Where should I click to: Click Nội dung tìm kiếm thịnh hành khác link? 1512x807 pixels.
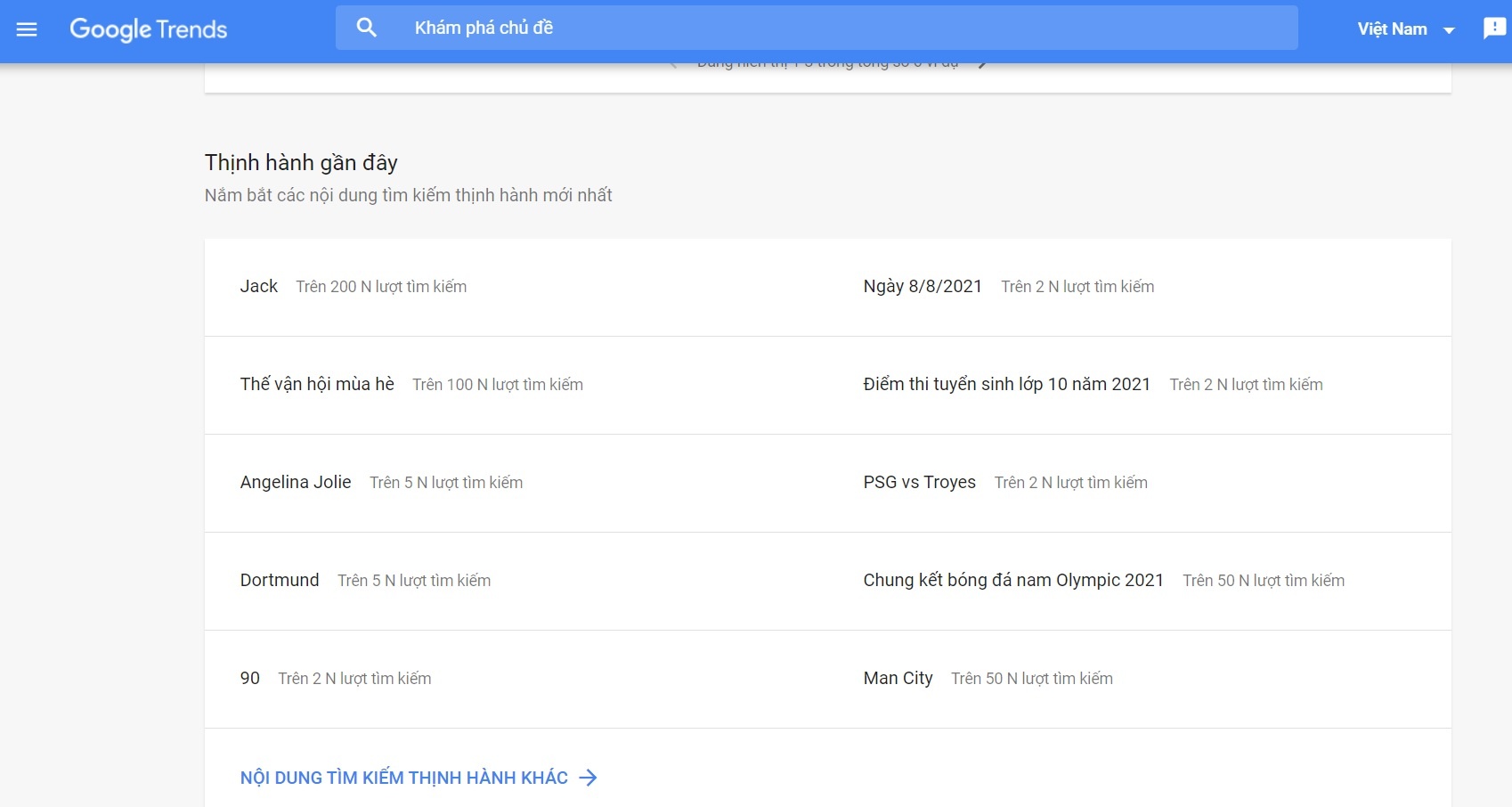tap(403, 778)
